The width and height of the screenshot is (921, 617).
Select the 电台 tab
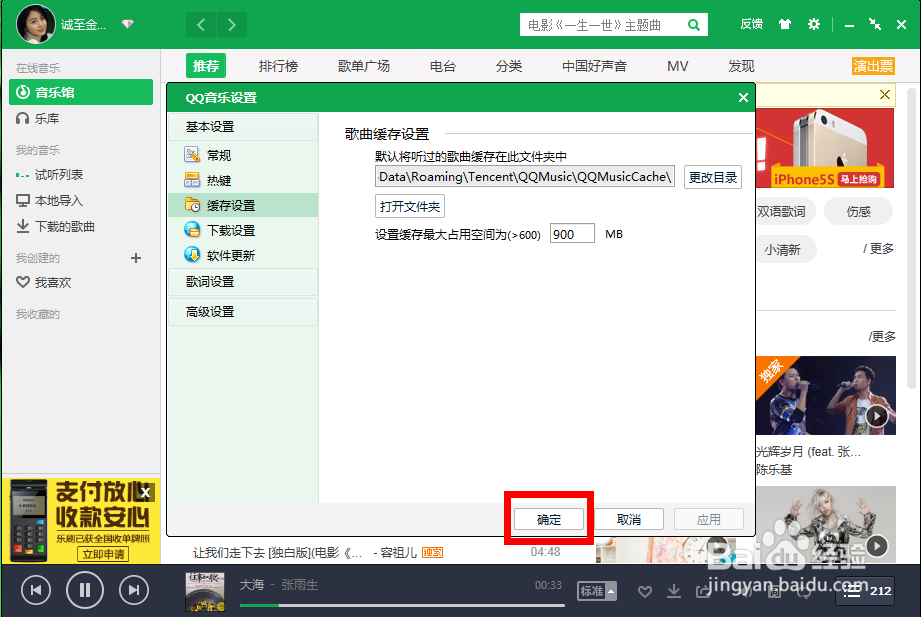[x=443, y=66]
